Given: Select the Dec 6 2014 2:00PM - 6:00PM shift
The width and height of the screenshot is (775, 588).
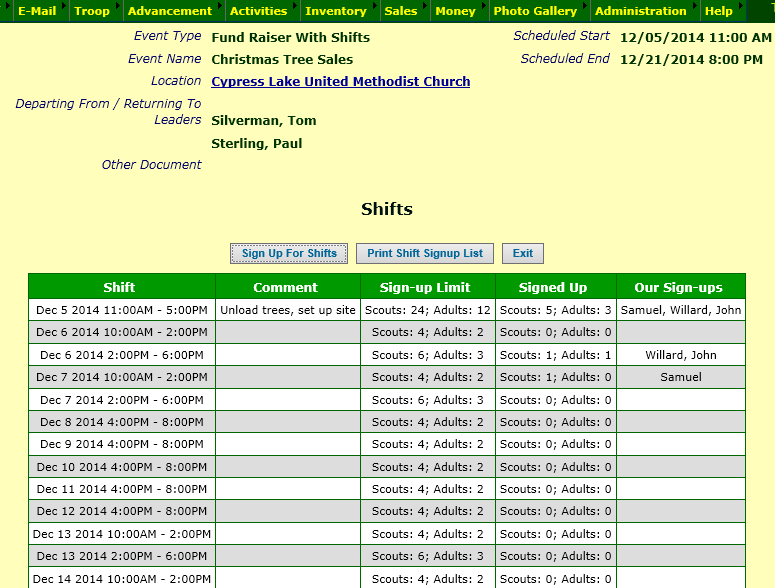Looking at the screenshot, I should (122, 355).
